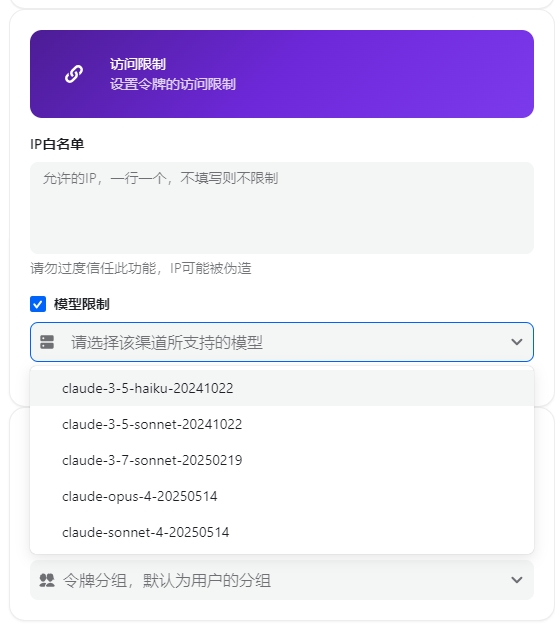Click the model search input placeholder text
This screenshot has height=629, width=555.
(167, 342)
